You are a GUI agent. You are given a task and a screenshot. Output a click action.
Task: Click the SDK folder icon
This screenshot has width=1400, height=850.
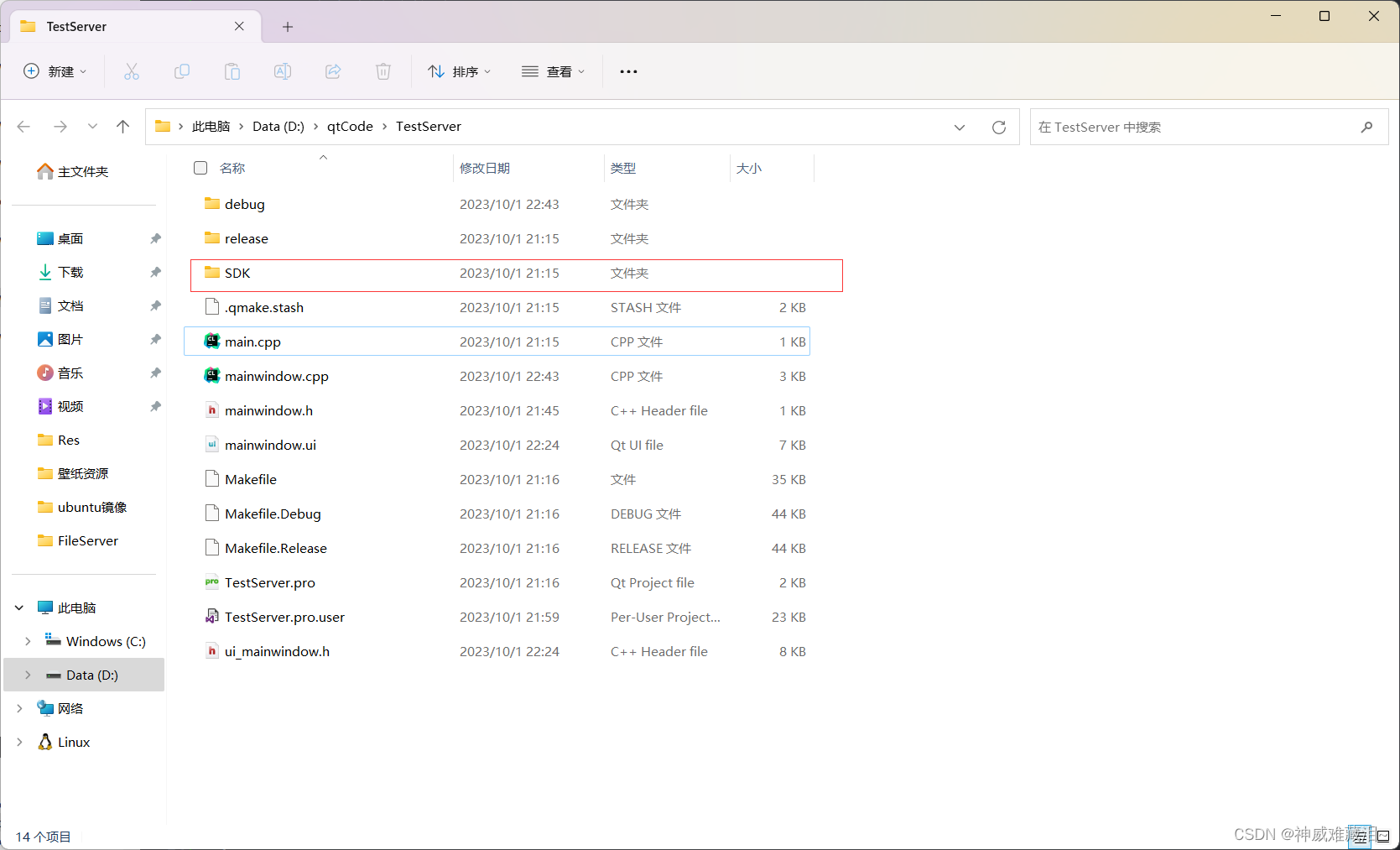212,273
